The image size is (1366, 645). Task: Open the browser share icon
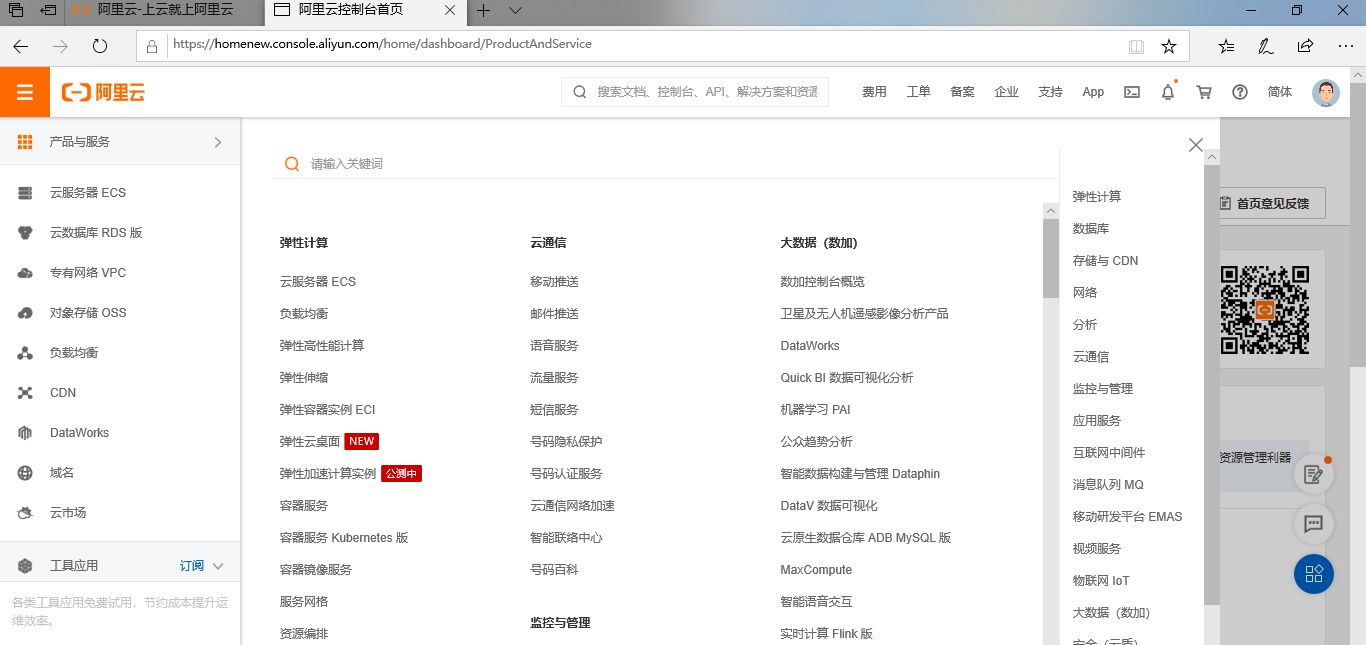pos(1305,46)
